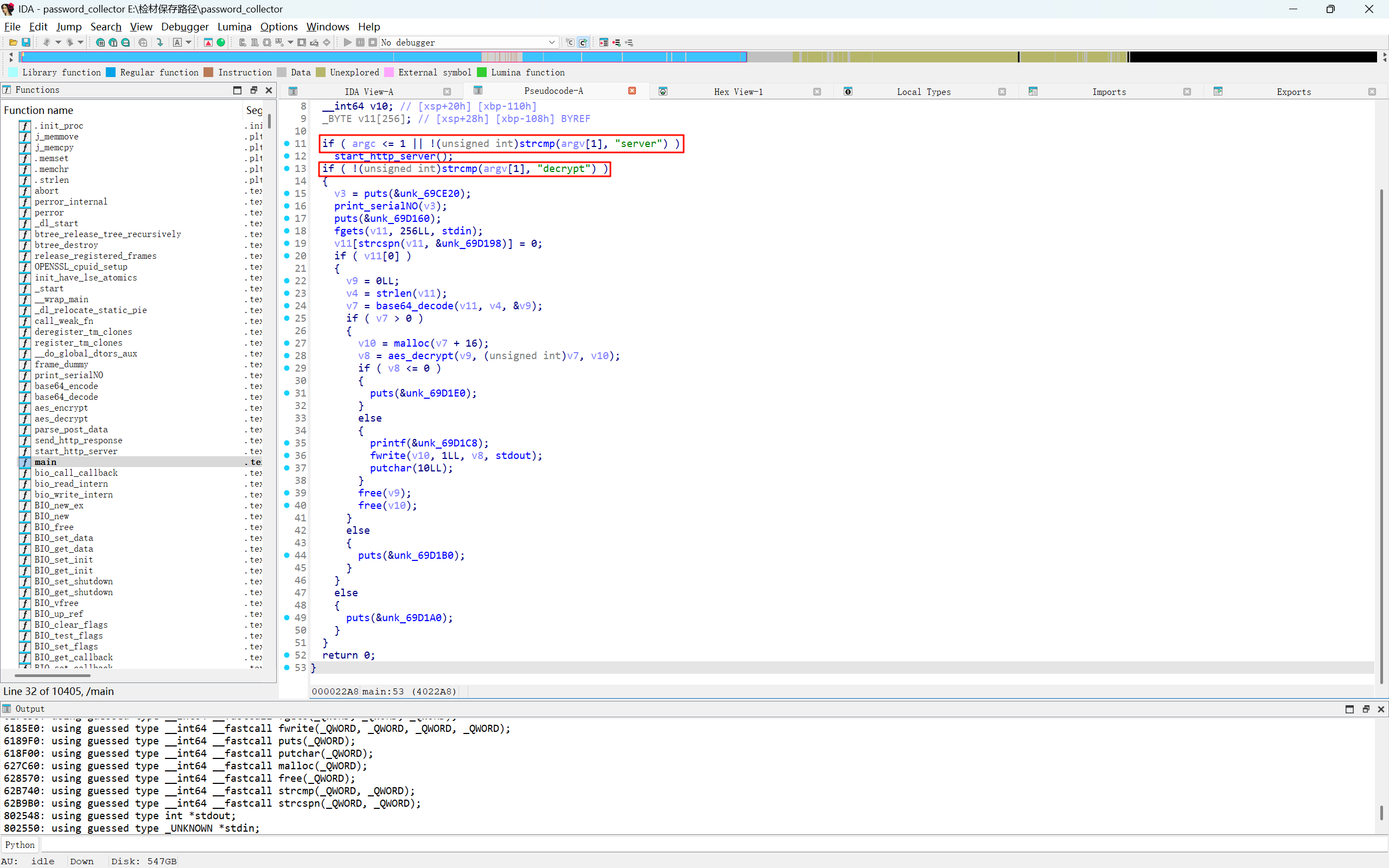This screenshot has height=868, width=1389.
Task: Open the Lumina menu
Action: (x=234, y=27)
